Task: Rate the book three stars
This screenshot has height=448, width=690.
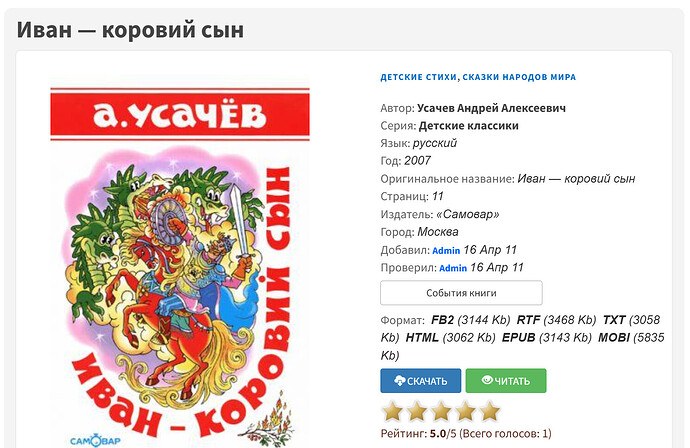Action: coord(441,411)
